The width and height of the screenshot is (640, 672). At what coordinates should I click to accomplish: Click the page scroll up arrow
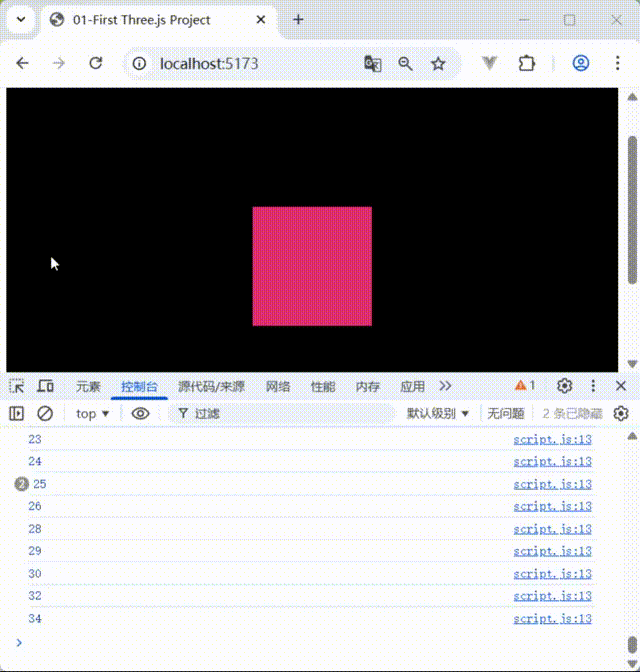[632, 97]
